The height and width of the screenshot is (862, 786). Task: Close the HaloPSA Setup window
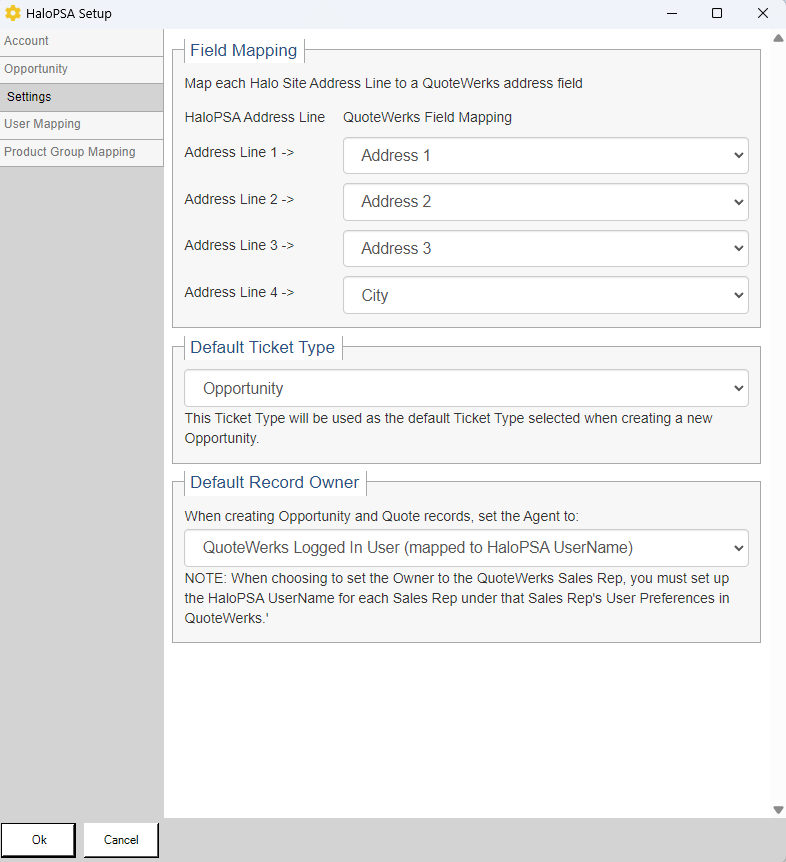click(763, 14)
